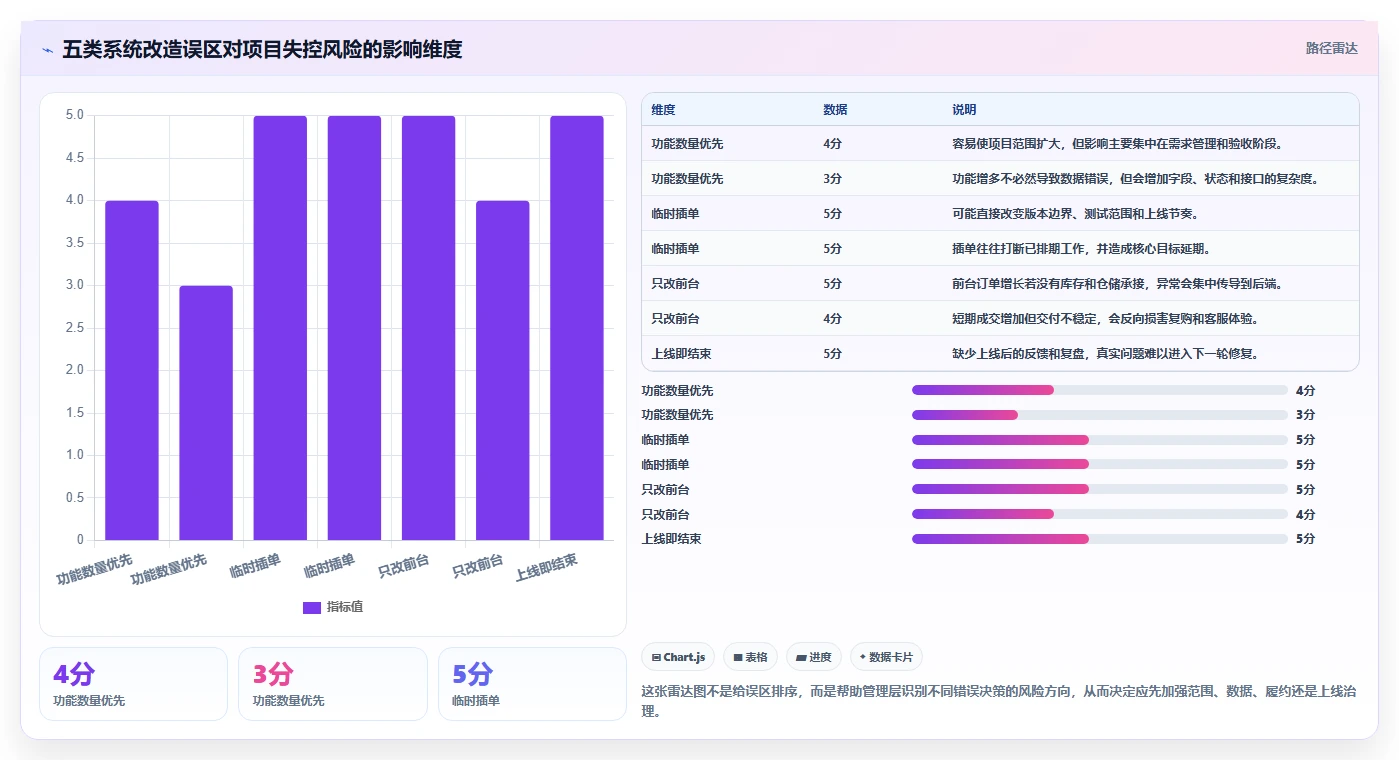Select table row describing 容易使项目范围扩大
This screenshot has height=760, width=1399.
[x=1000, y=143]
